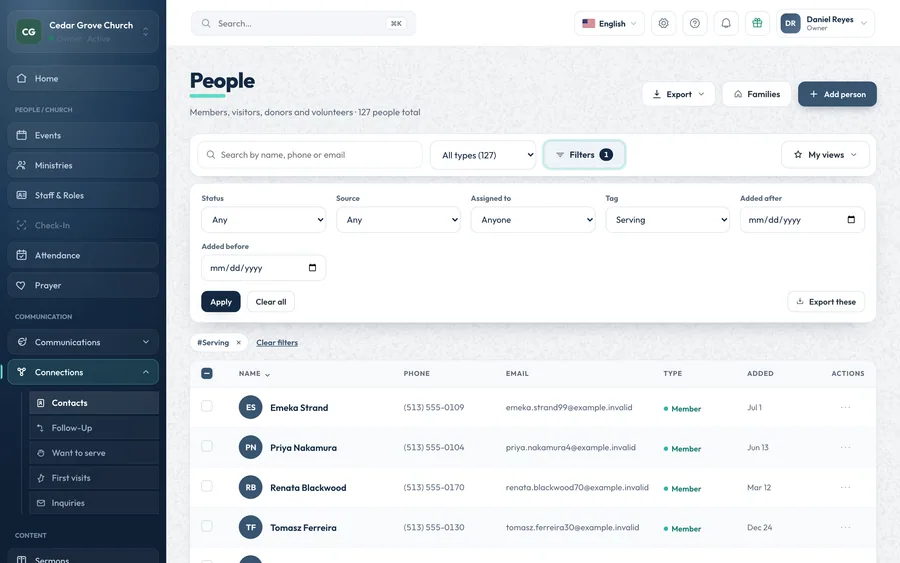This screenshot has height=563, width=900.
Task: Check the box for Renata Blackwood
Action: coord(207,486)
